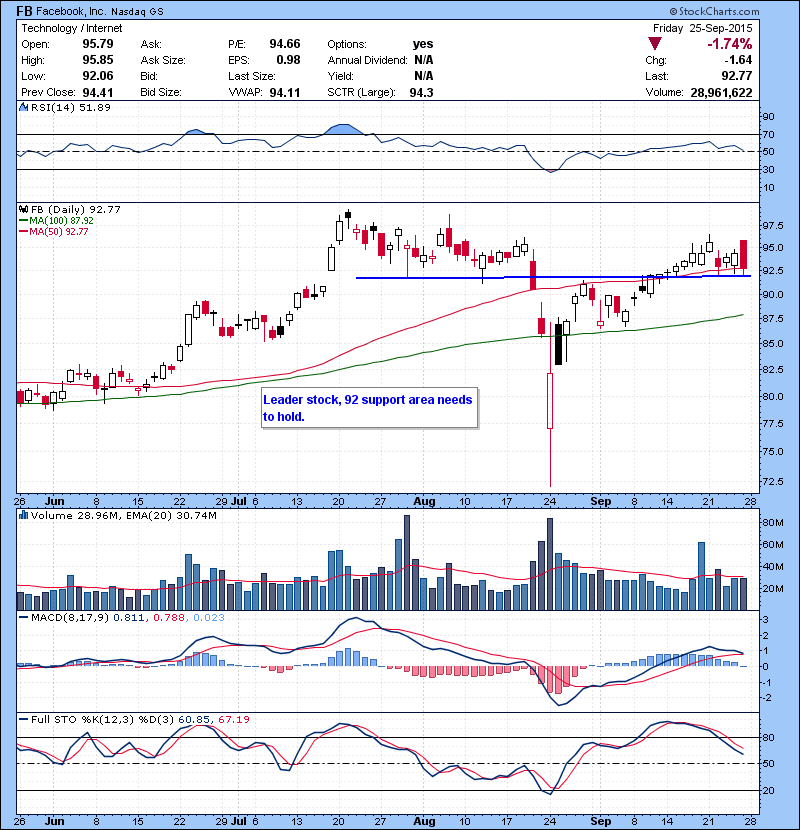Click the 'Leader stock, 92 support' annotation box
This screenshot has height=830, width=800.
coord(370,408)
